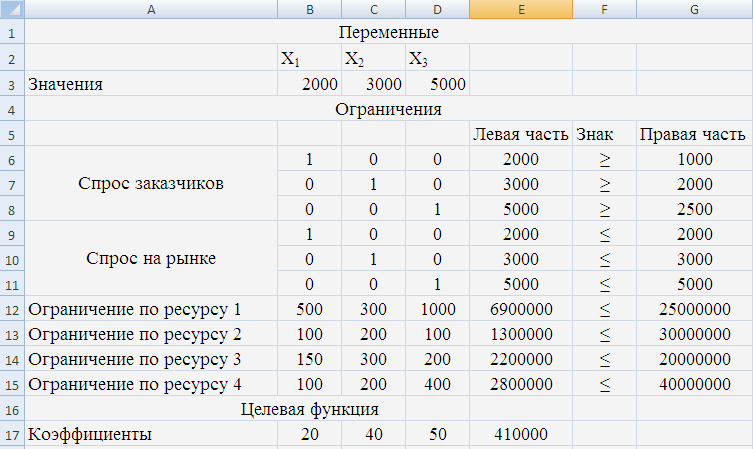Select coefficient 400 in resource 4 row
This screenshot has width=753, height=449.
tap(437, 384)
